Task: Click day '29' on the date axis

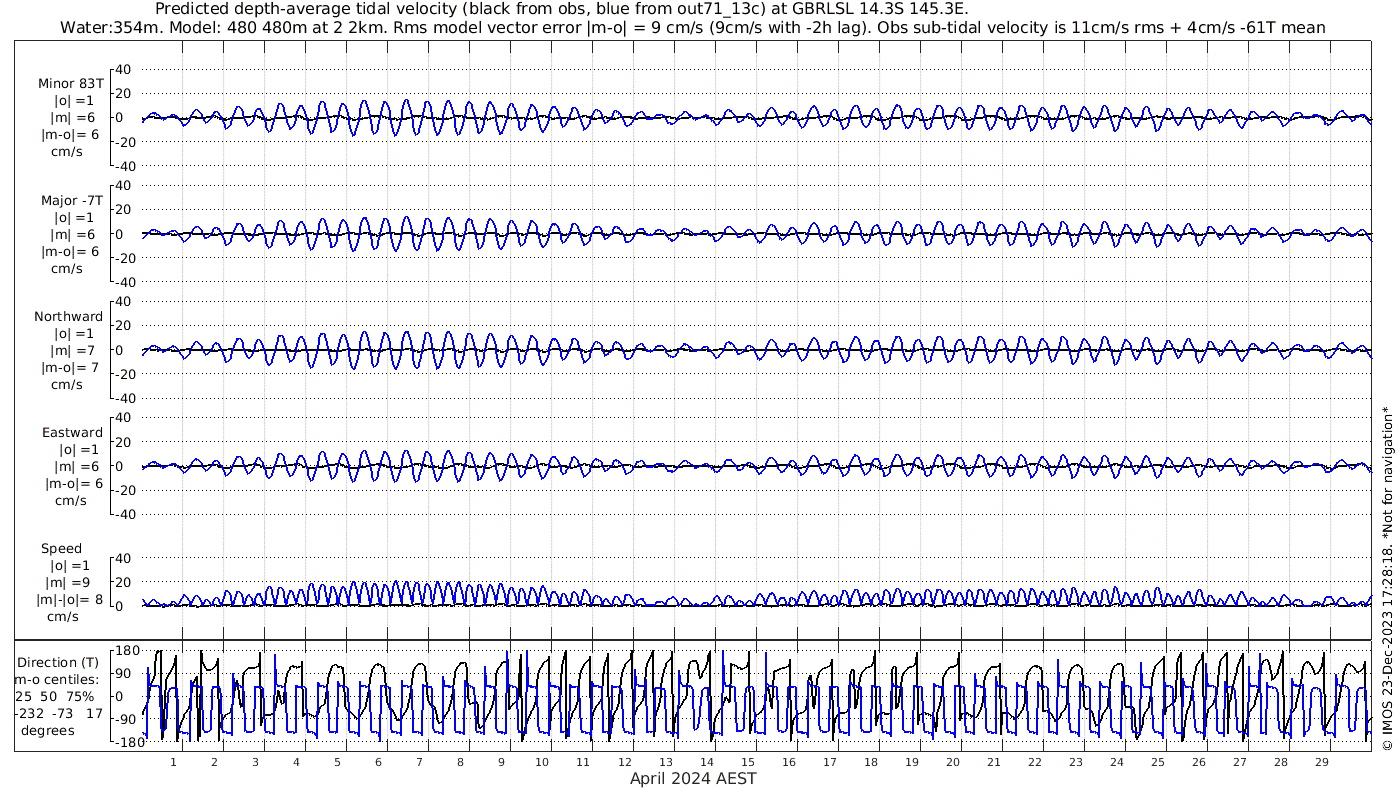Action: coord(1321,762)
